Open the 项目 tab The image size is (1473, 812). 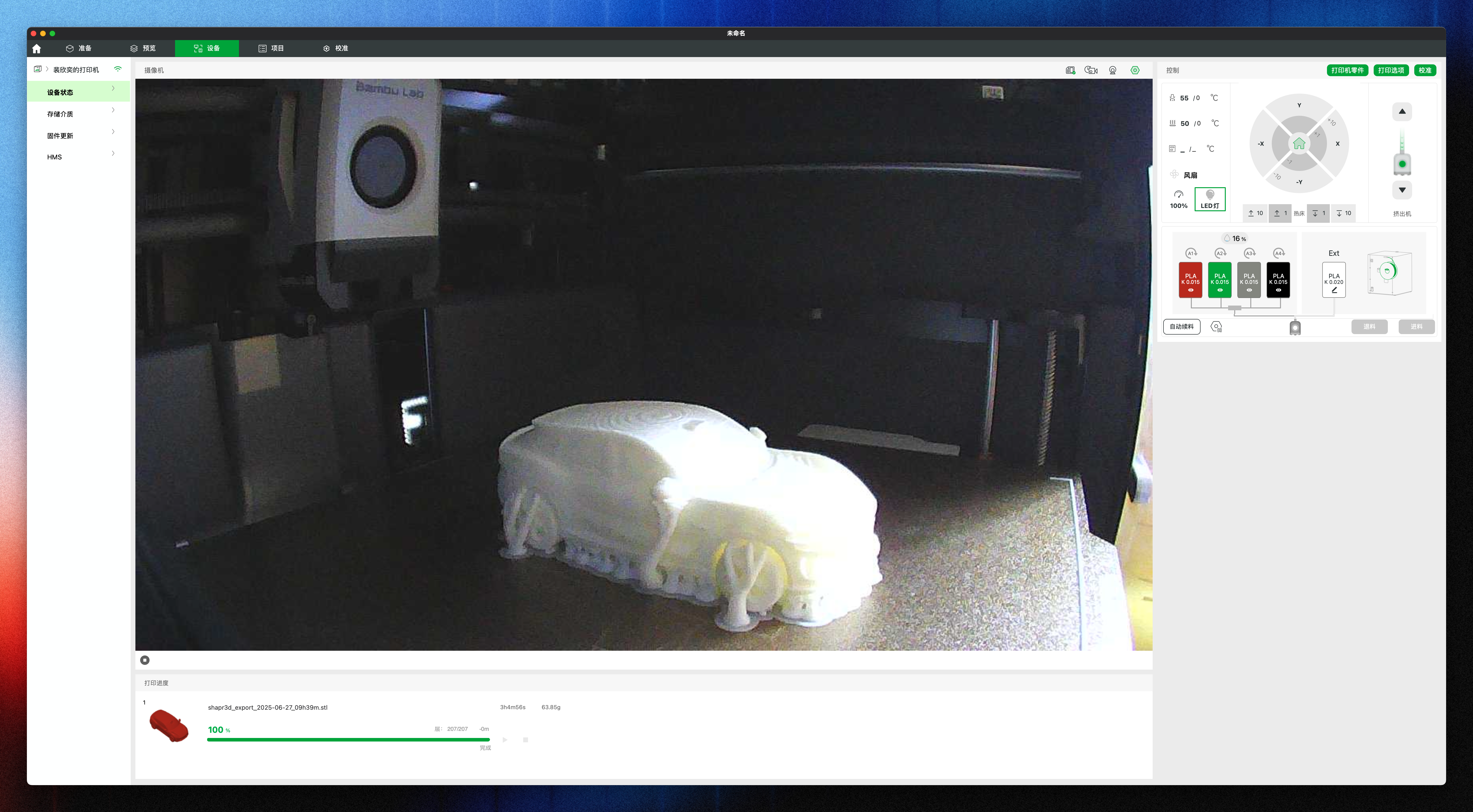coord(271,49)
